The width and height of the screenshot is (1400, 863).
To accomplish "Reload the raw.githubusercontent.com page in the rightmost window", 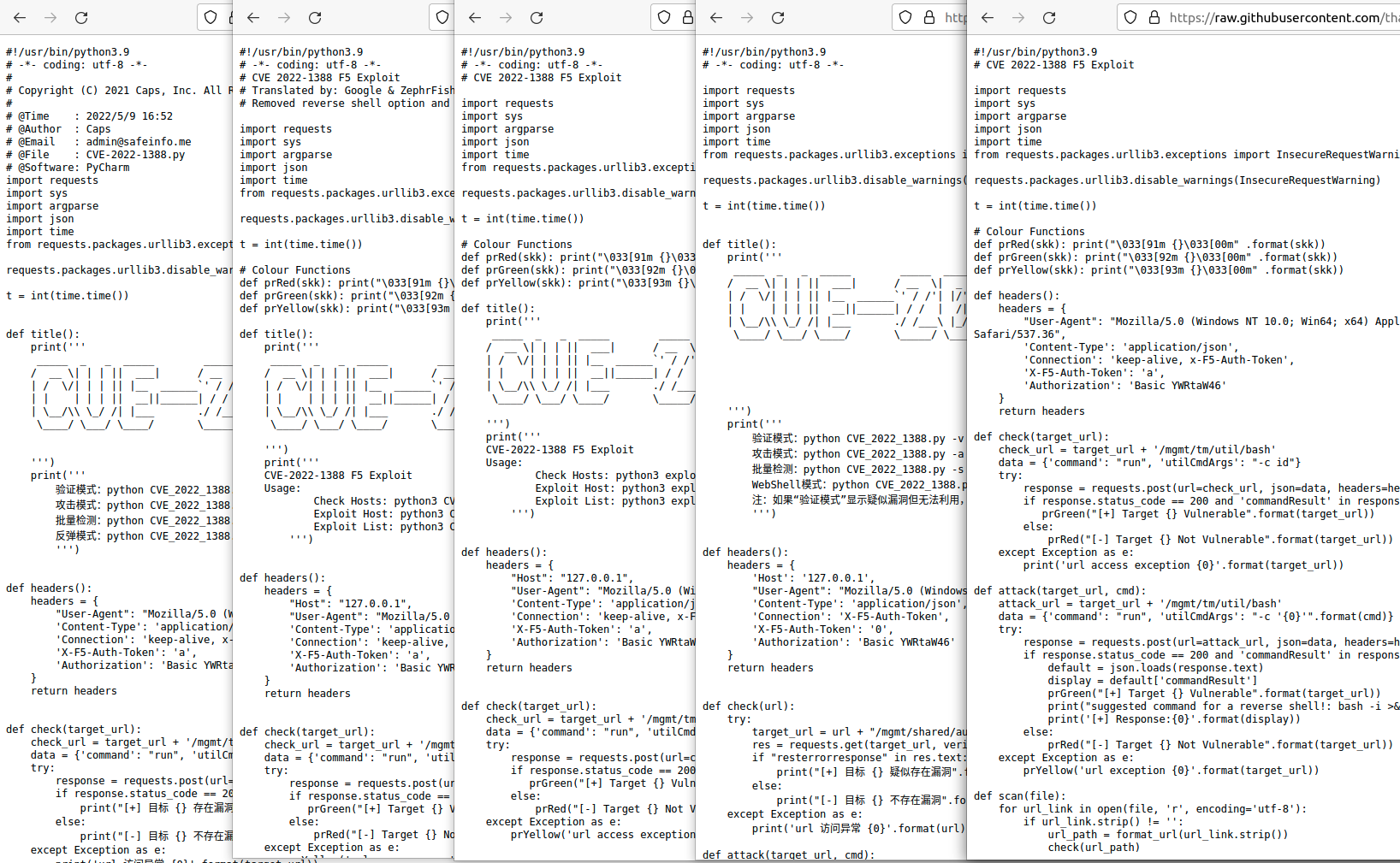I will tap(1050, 17).
